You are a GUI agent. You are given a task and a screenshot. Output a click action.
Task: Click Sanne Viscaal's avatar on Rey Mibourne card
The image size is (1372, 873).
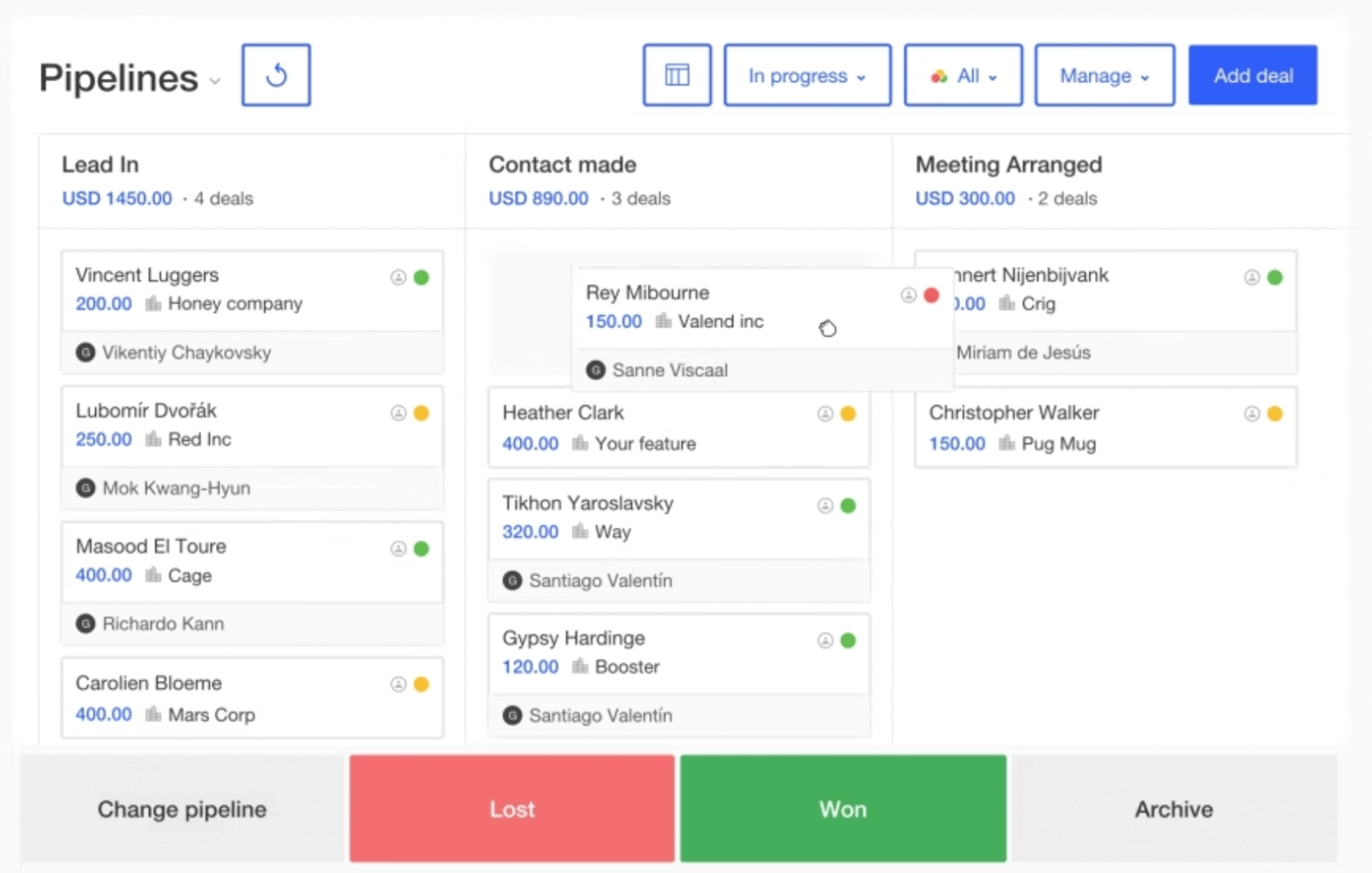coord(595,370)
